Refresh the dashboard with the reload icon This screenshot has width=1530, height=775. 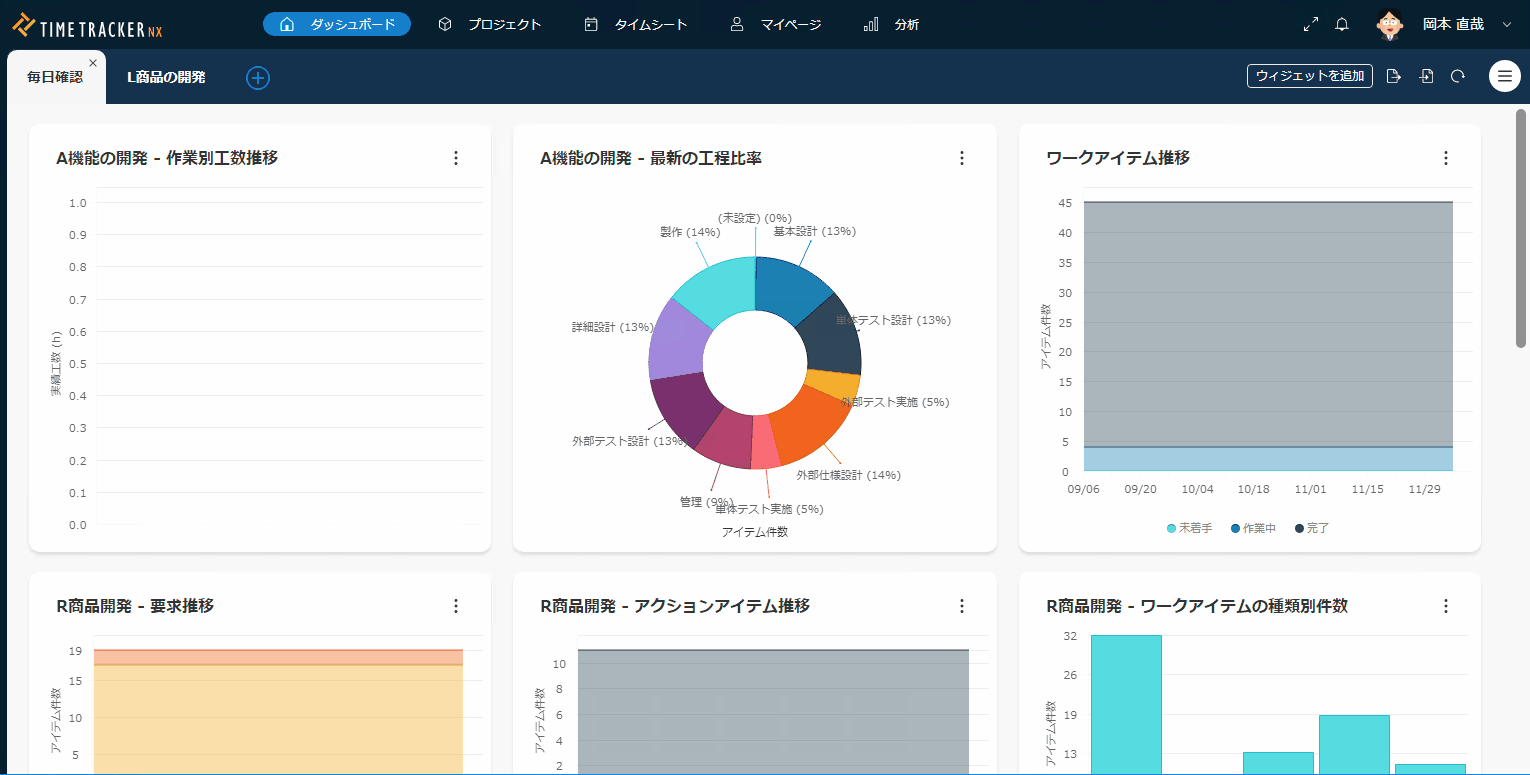(x=1458, y=76)
